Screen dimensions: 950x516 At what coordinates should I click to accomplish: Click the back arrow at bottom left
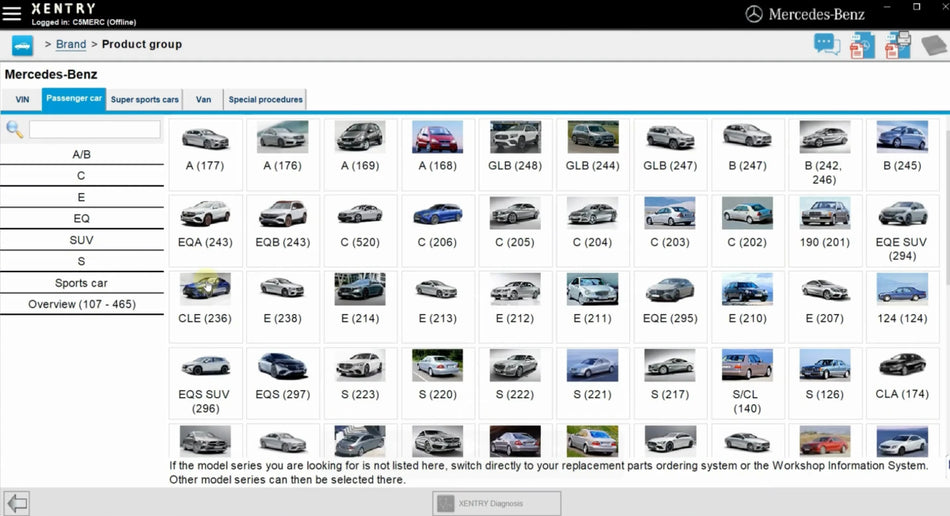coord(16,502)
